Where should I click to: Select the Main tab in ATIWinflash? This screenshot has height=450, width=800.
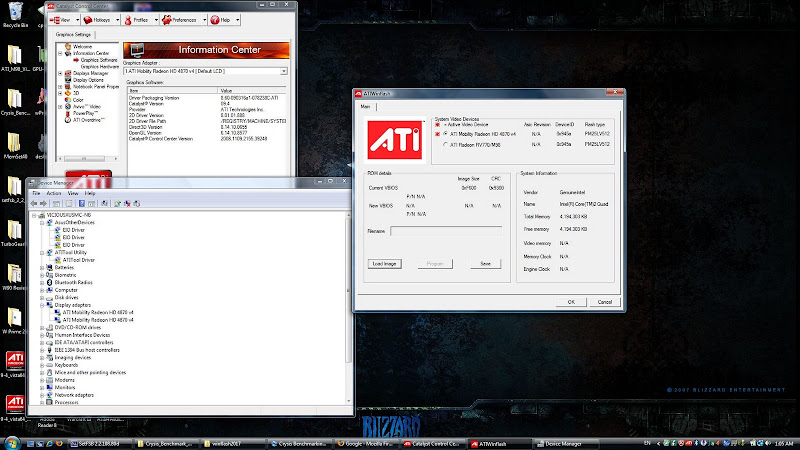(365, 107)
